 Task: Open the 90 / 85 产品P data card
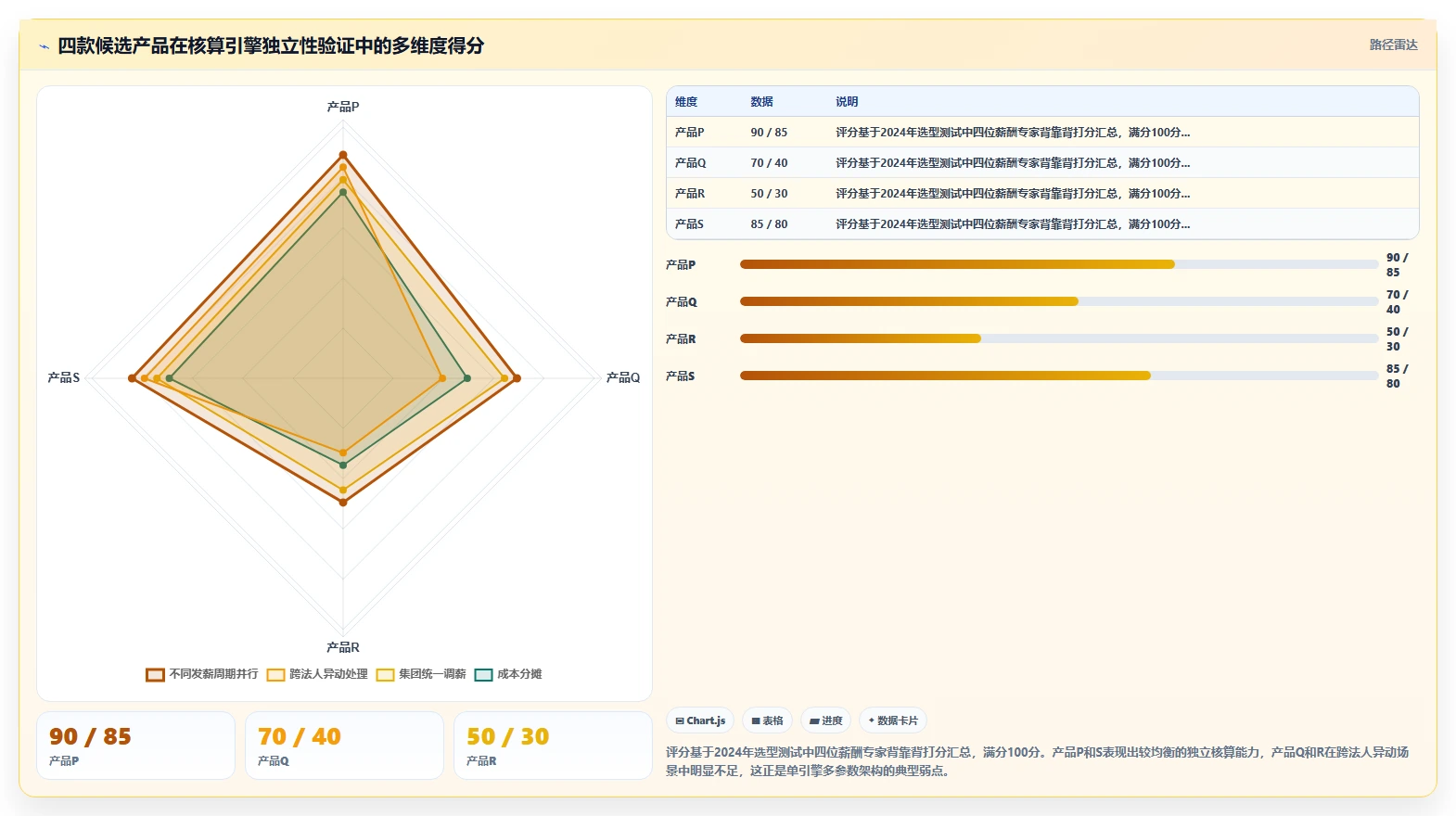[x=135, y=746]
